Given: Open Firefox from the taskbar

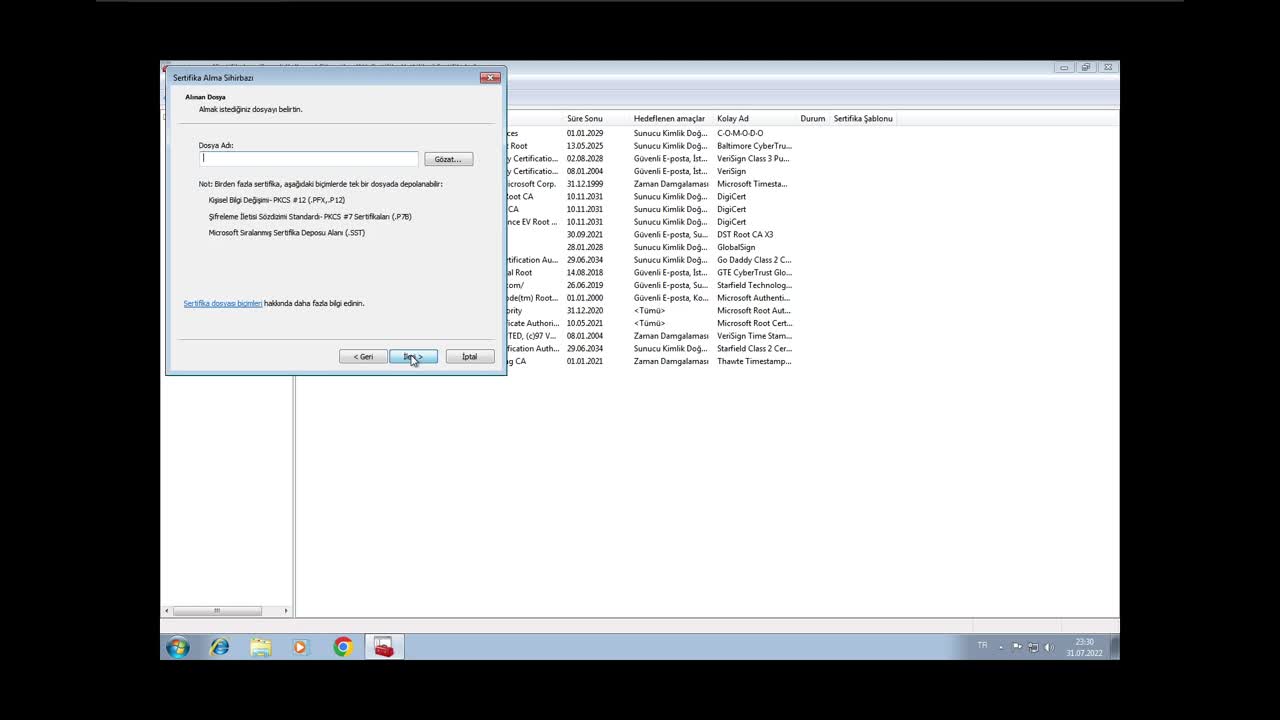Looking at the screenshot, I should [177, 647].
